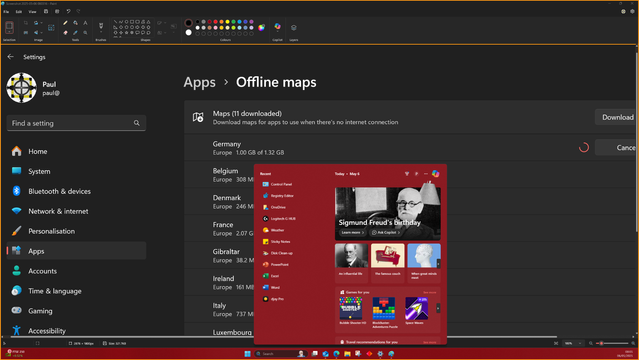Select the Pencil tool
The image size is (639, 360).
click(x=65, y=23)
